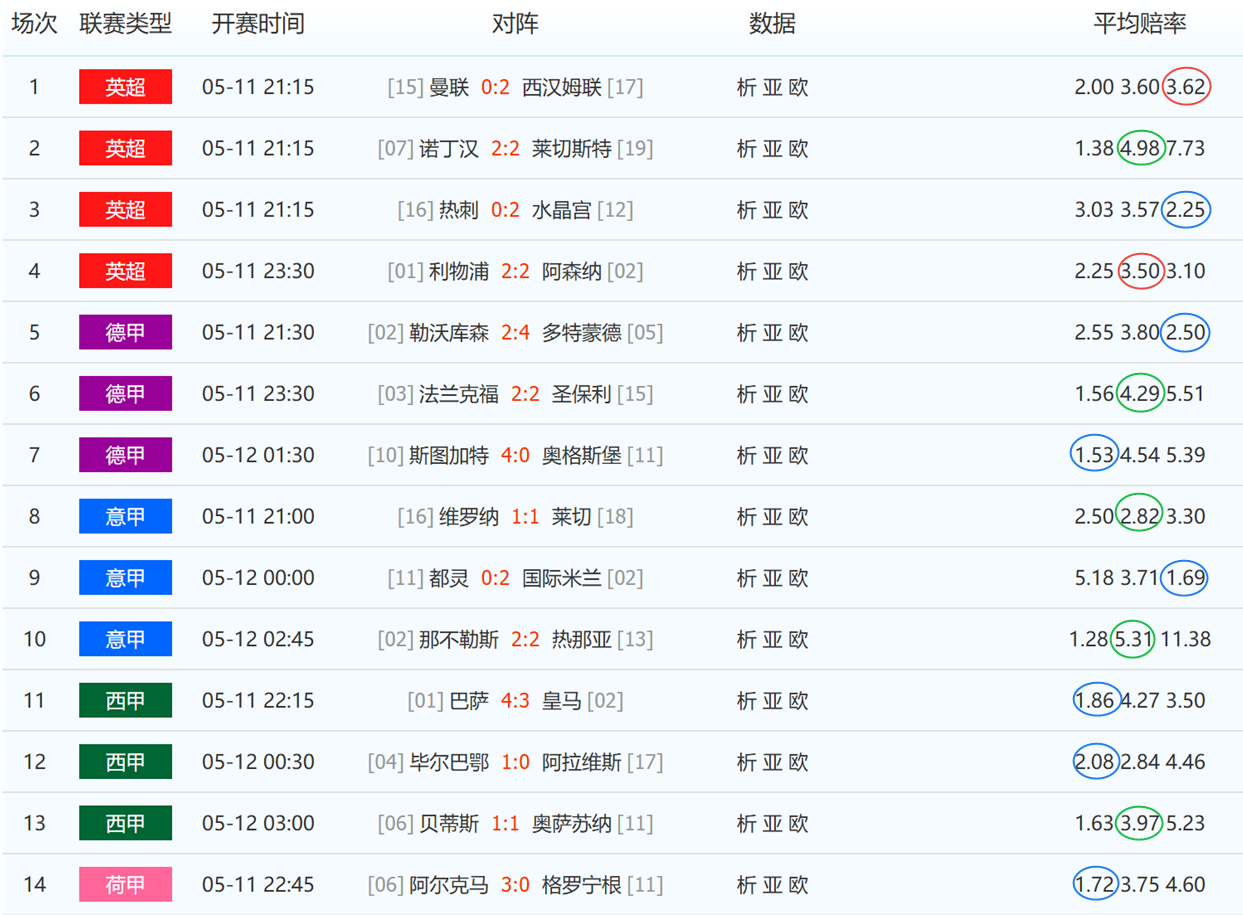Select team 皇马
The height and width of the screenshot is (915, 1243).
[x=562, y=701]
